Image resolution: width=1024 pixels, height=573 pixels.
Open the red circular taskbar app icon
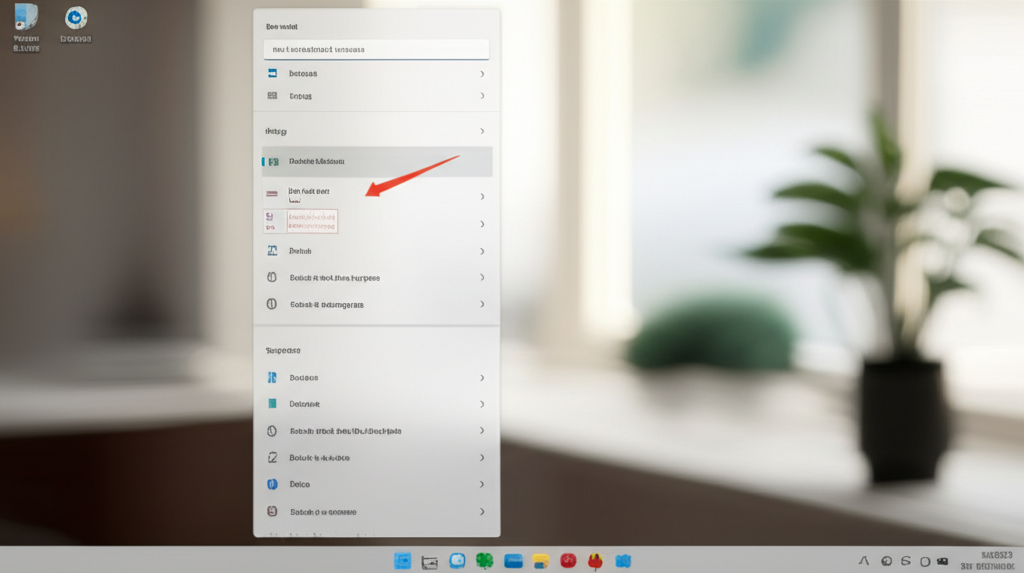point(568,561)
